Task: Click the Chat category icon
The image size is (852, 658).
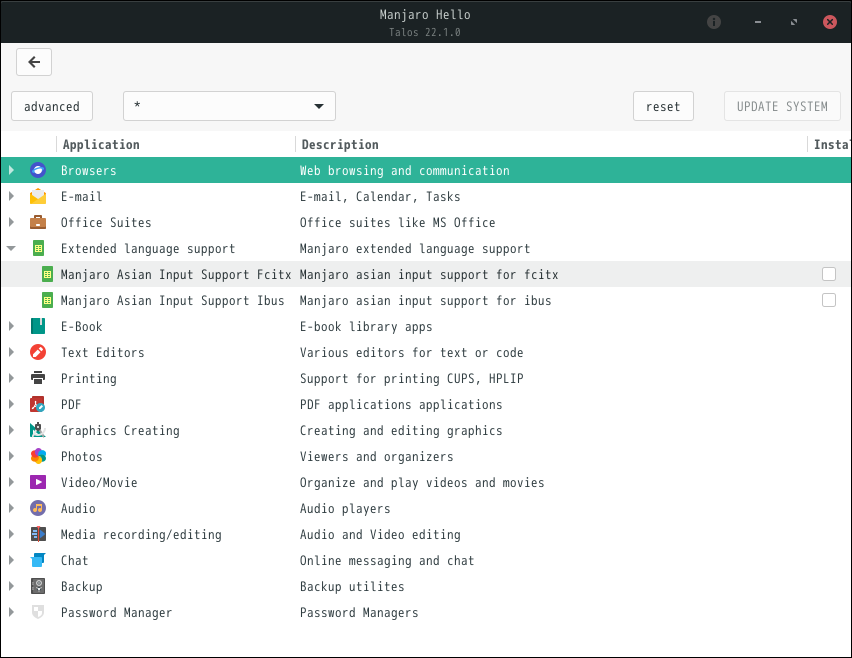Action: pos(38,560)
